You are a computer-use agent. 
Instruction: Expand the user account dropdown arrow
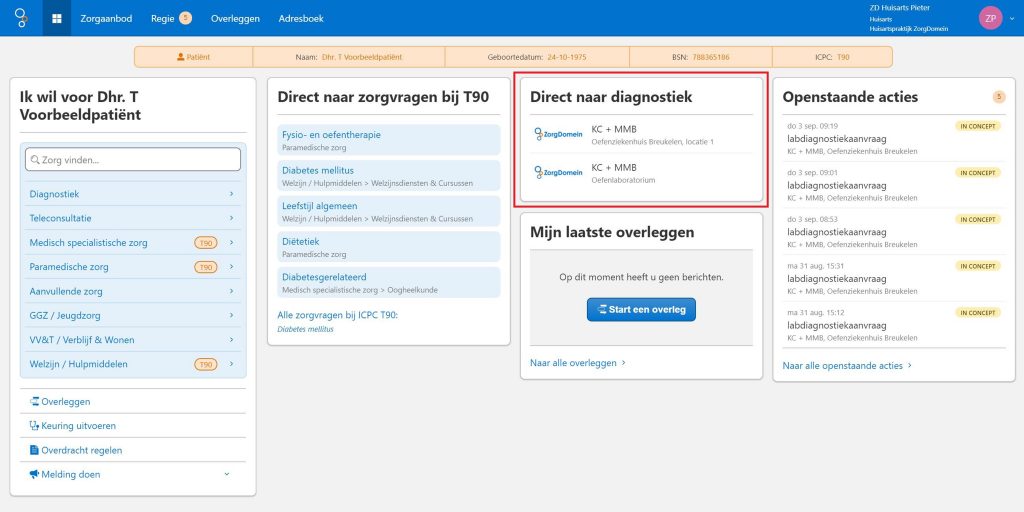tap(1014, 18)
